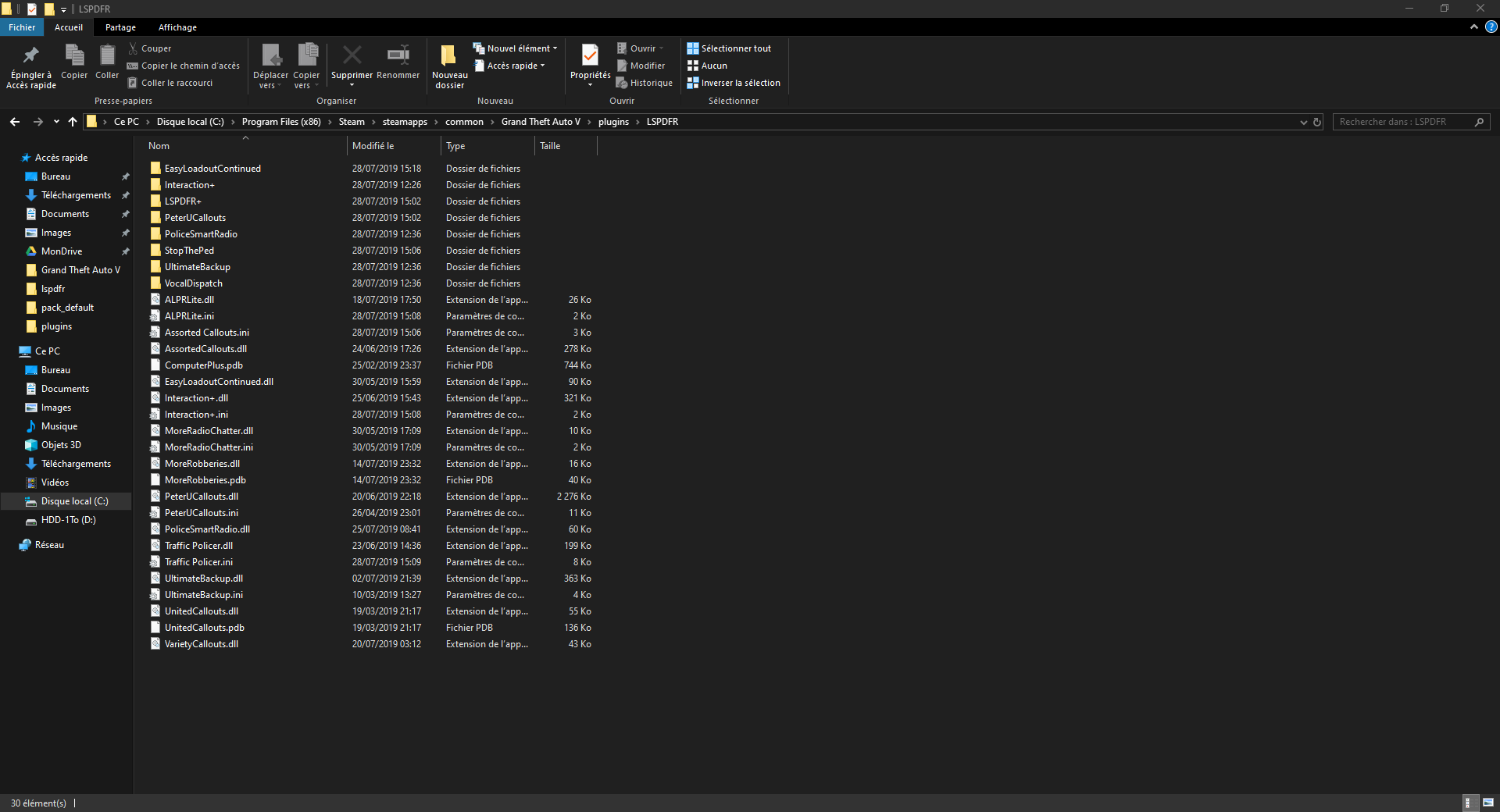Click Sélectionner tout
The image size is (1500, 812).
(729, 48)
